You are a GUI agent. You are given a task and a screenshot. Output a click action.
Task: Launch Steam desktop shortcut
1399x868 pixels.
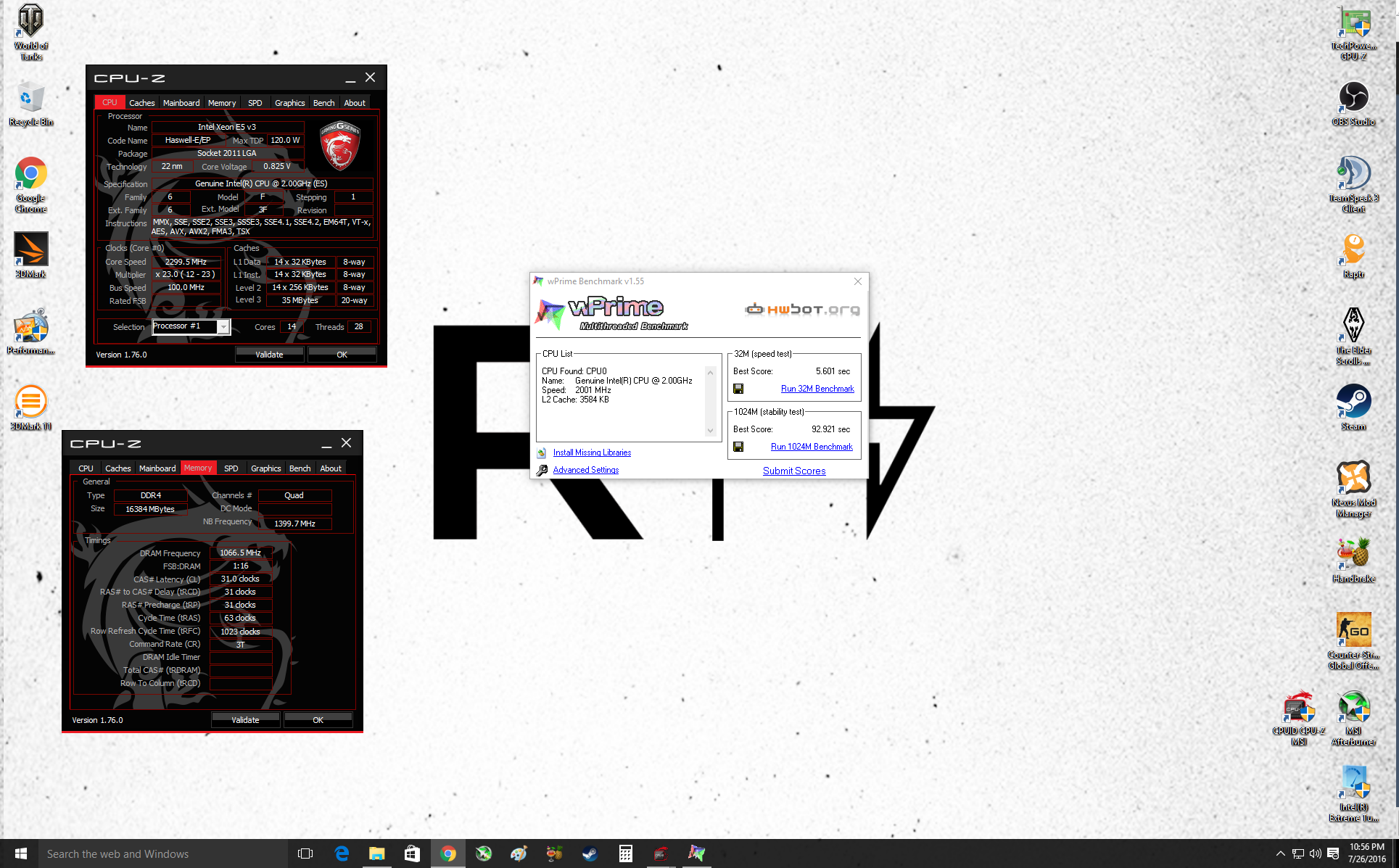(1353, 408)
